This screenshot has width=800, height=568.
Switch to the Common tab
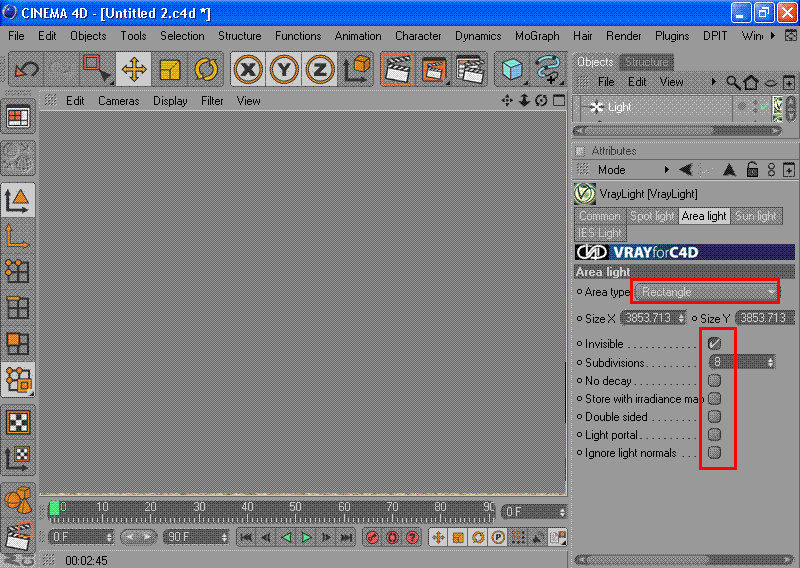(x=599, y=216)
